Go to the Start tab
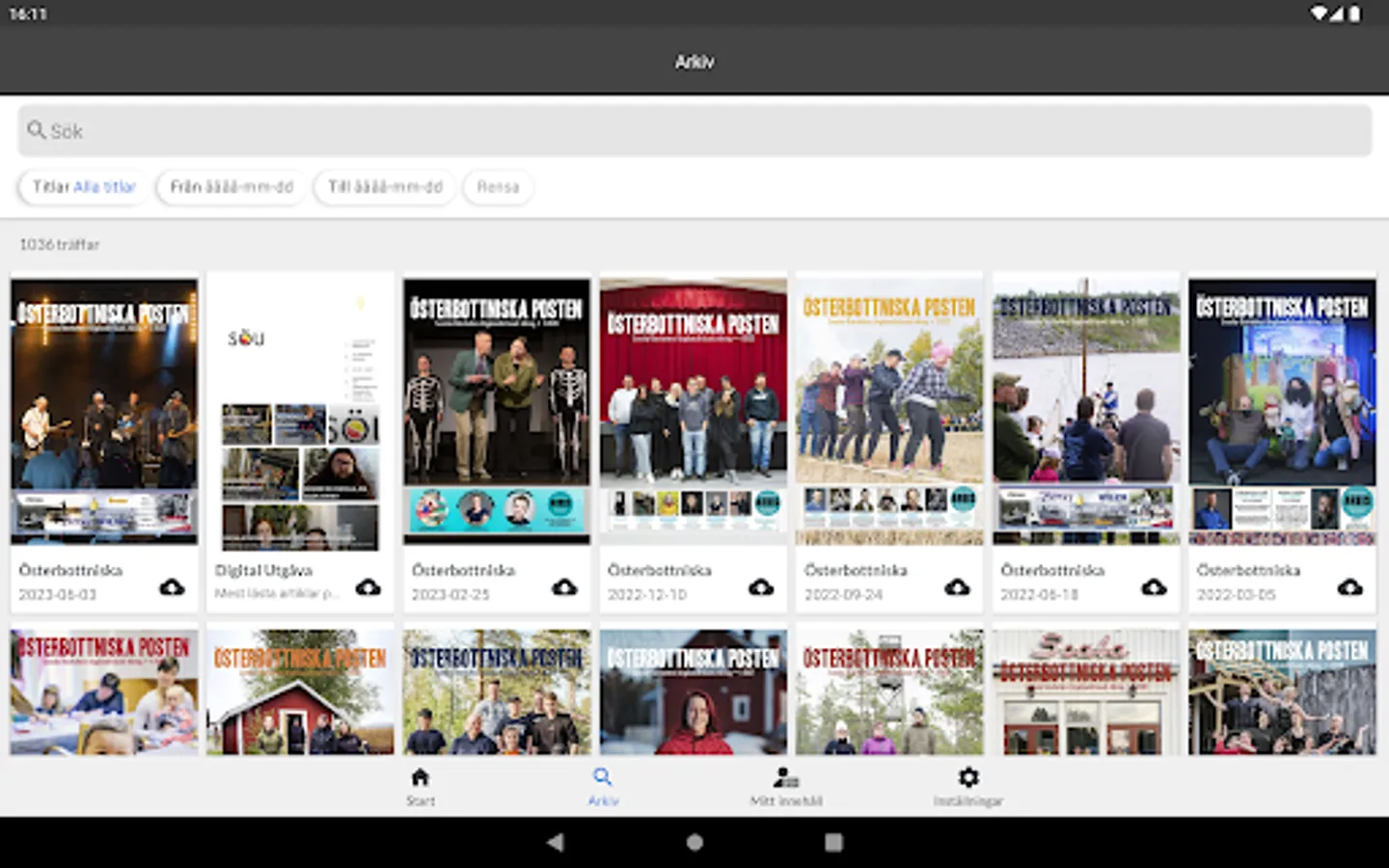The width and height of the screenshot is (1389, 868). click(x=421, y=787)
